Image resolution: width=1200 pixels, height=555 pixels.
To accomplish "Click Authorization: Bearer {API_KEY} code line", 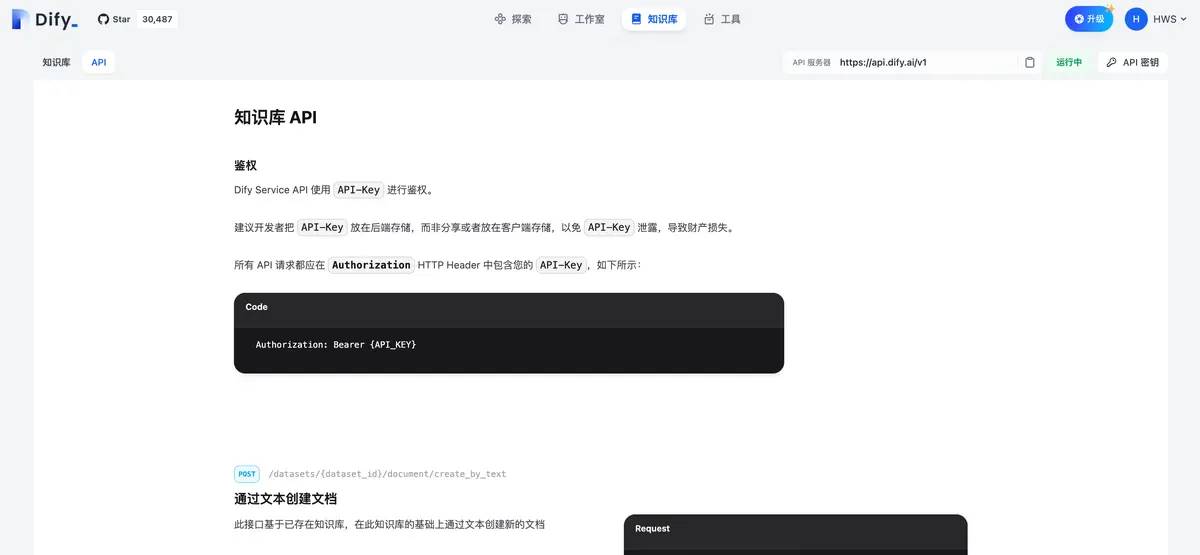I will 336,344.
